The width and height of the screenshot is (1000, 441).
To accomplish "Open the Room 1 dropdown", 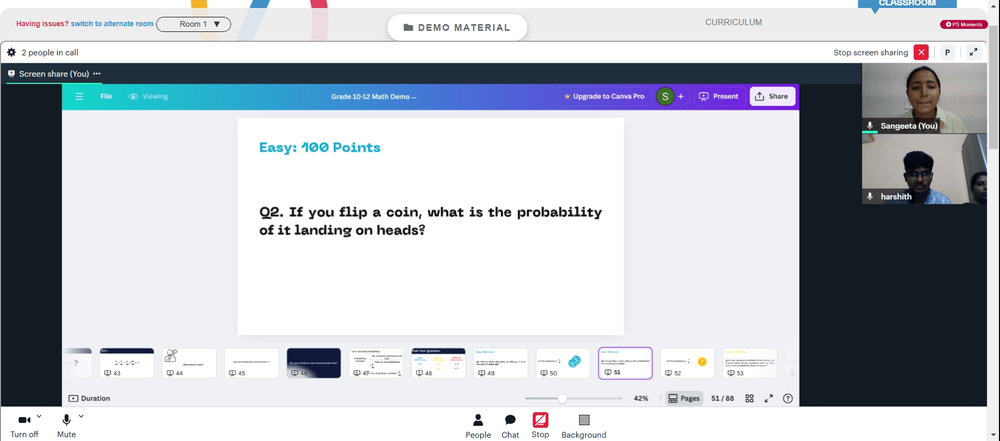I will point(193,24).
